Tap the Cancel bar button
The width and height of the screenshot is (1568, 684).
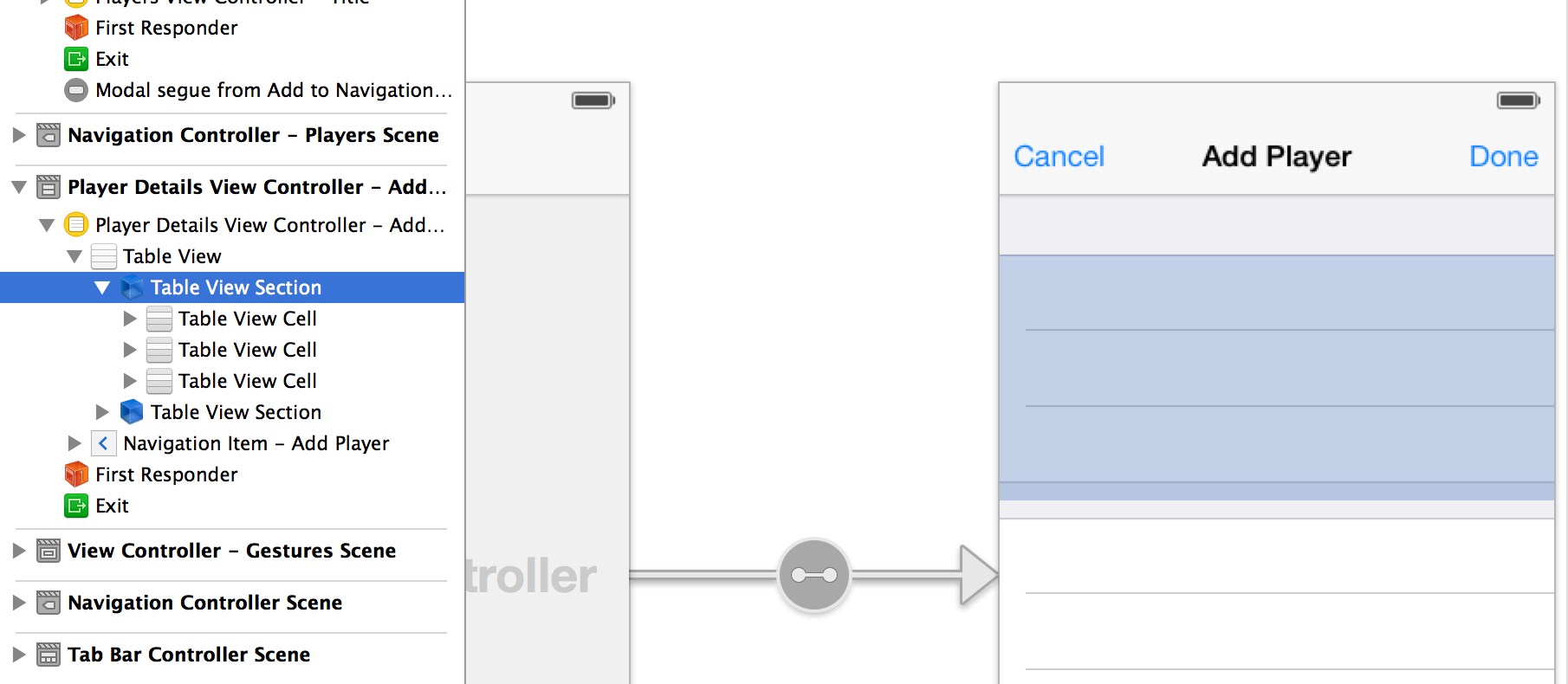pyautogui.click(x=1059, y=156)
